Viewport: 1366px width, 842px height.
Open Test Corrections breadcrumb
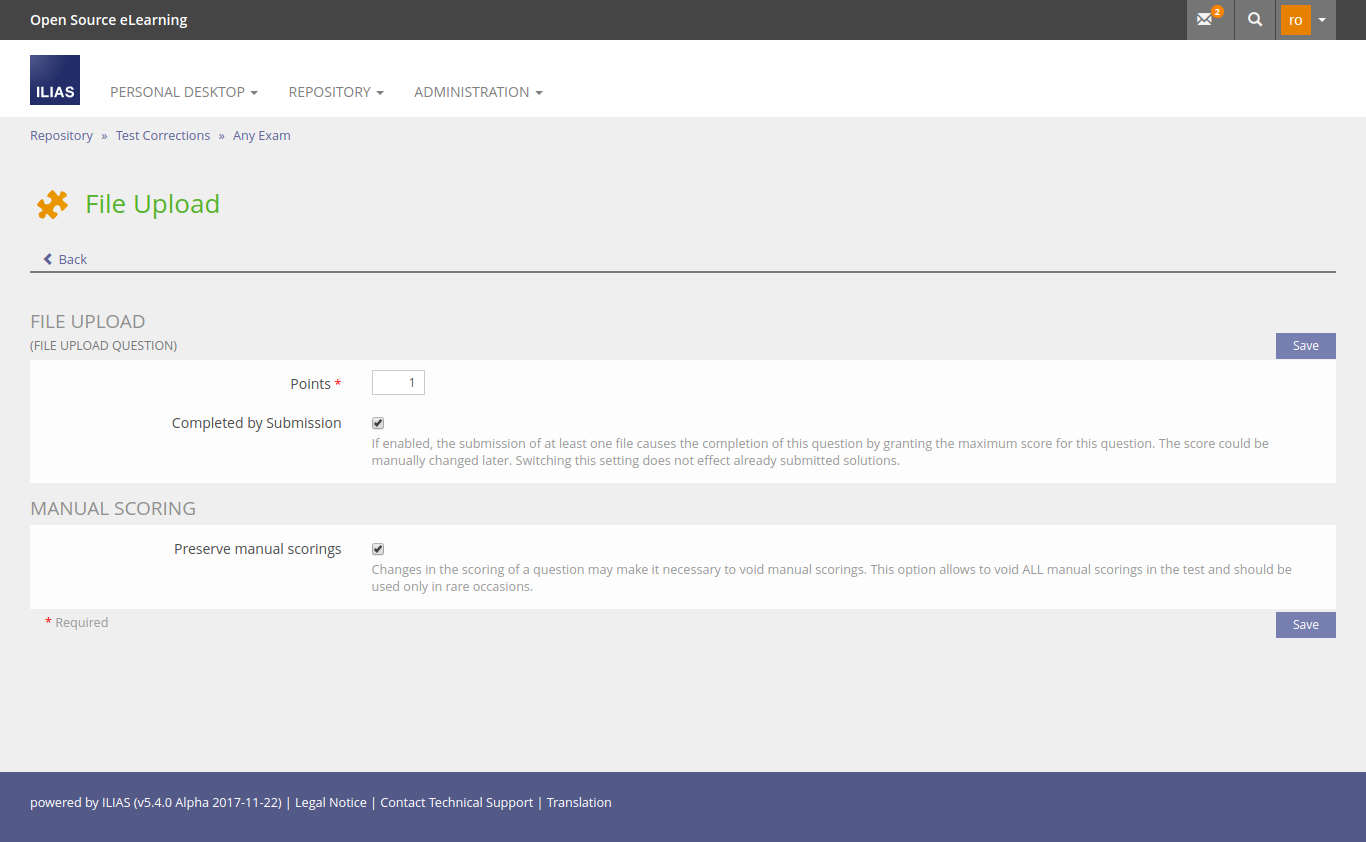click(163, 136)
